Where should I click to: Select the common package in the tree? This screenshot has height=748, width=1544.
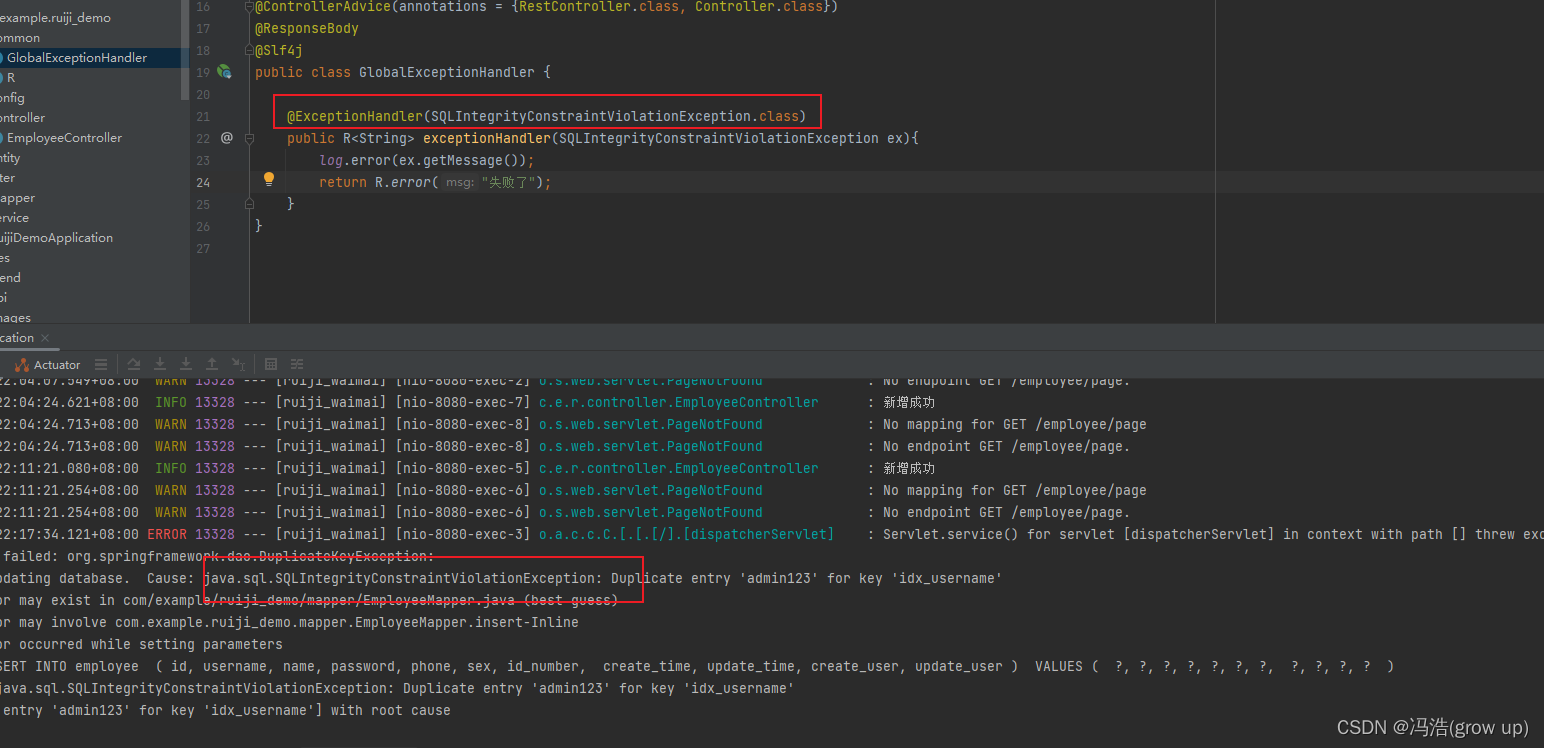[x=20, y=38]
